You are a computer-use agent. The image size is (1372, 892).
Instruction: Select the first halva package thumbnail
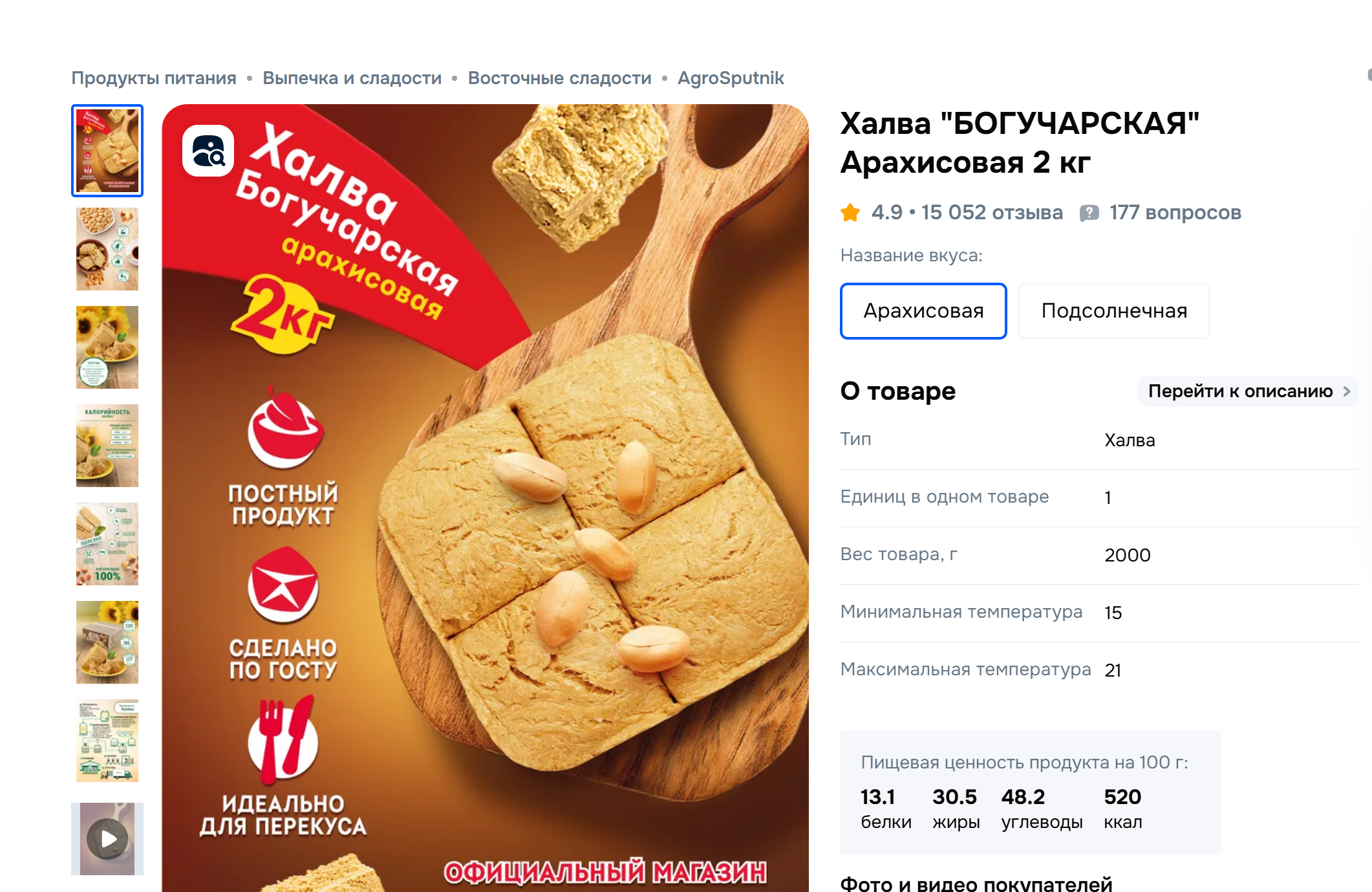coord(107,151)
